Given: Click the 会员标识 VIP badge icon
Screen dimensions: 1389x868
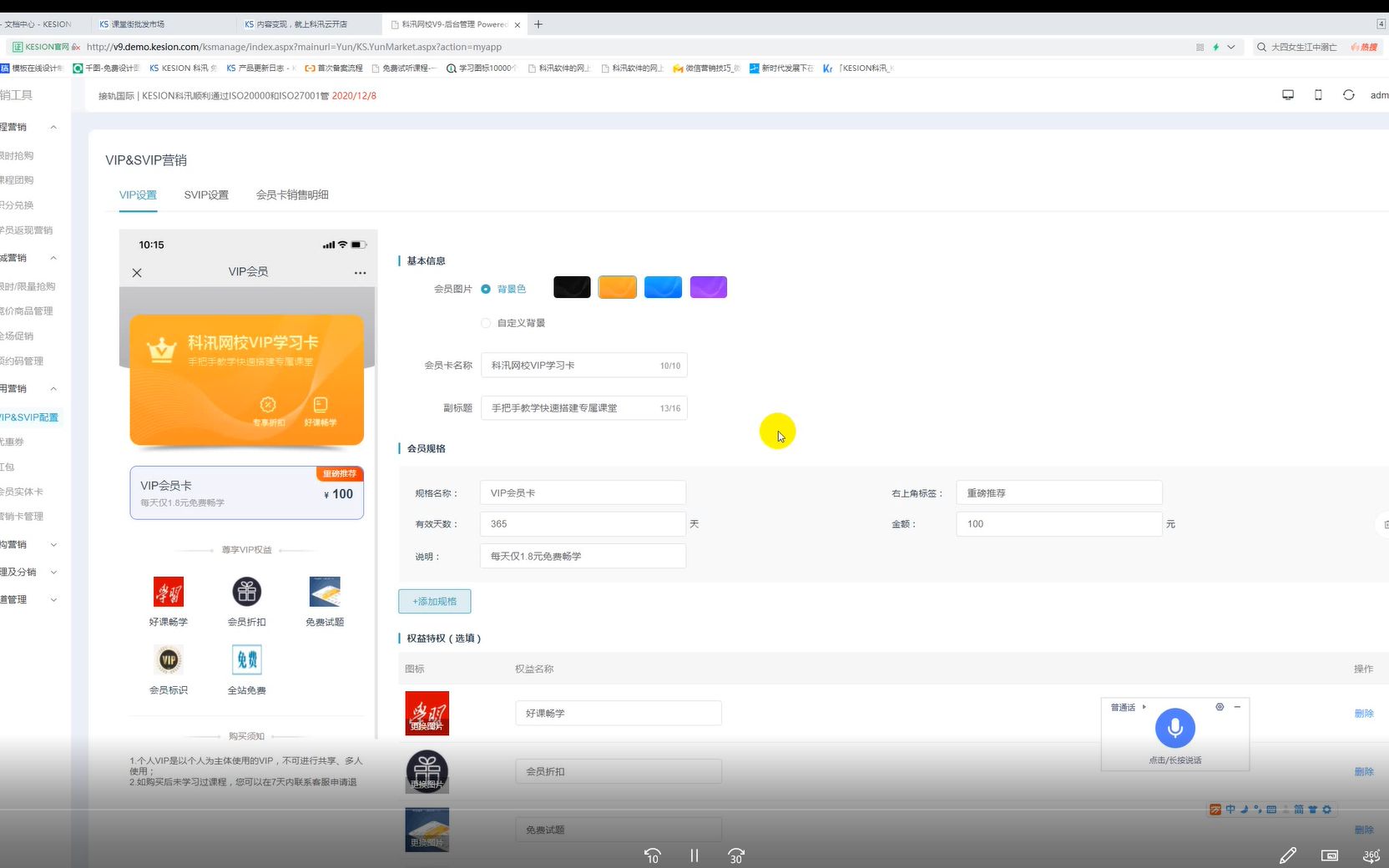Looking at the screenshot, I should tap(169, 660).
